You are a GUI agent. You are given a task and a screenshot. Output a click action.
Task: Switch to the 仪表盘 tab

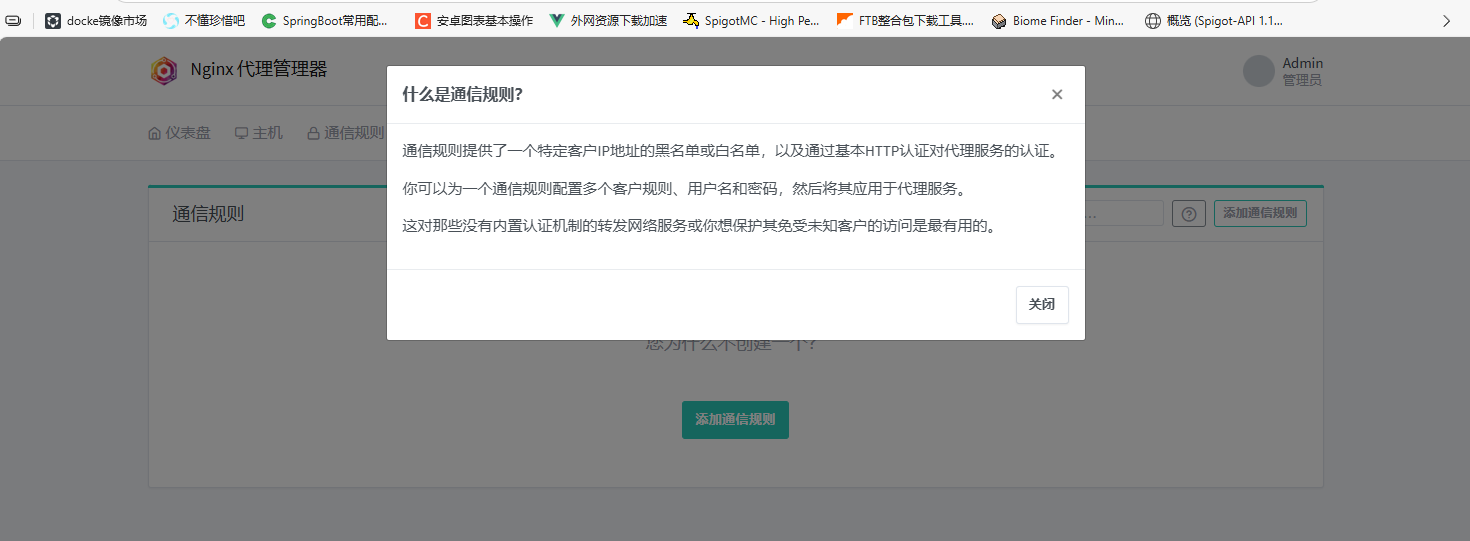pyautogui.click(x=179, y=133)
